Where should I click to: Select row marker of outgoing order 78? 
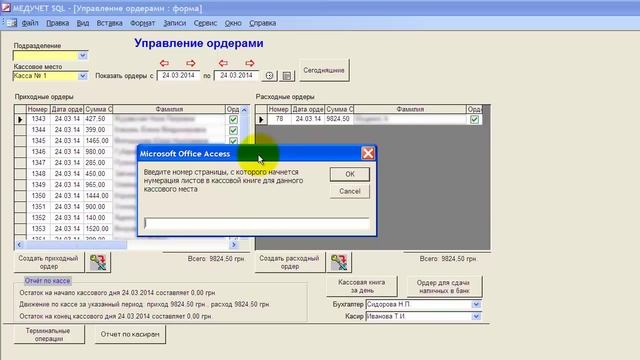pos(261,119)
